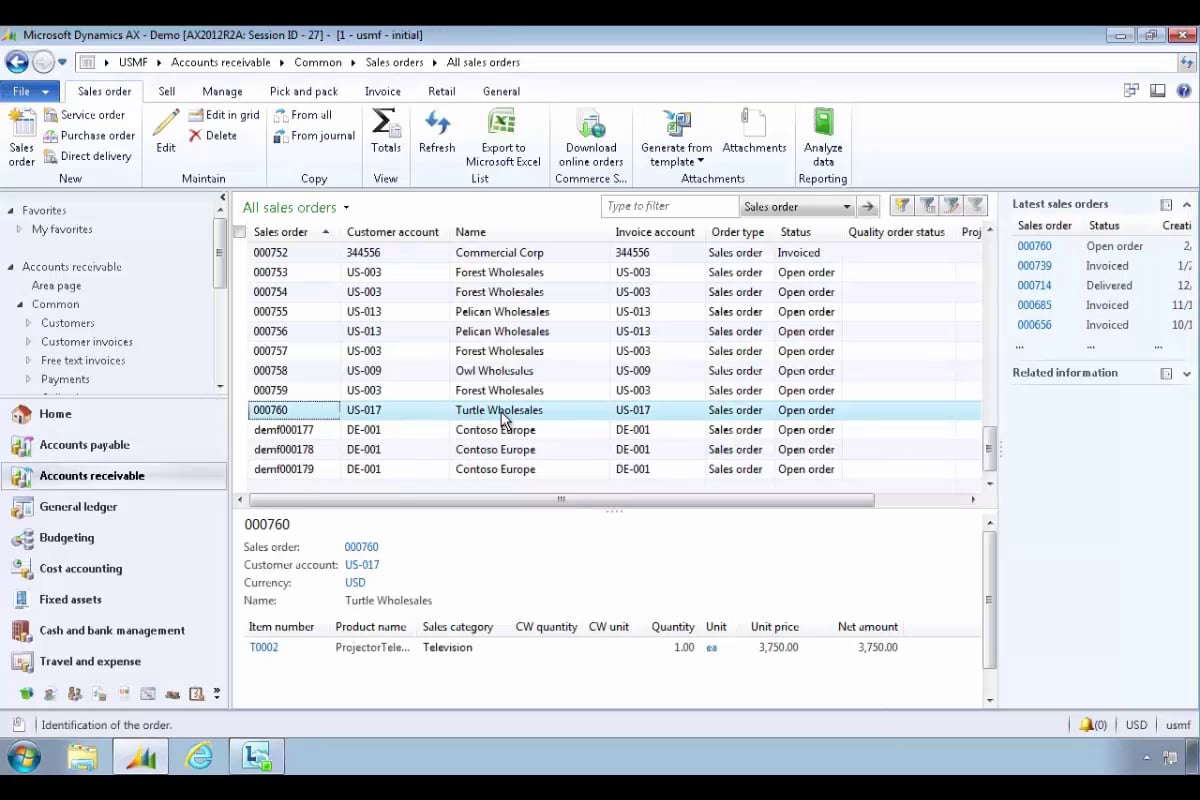Open Travel and expense module

coord(90,662)
